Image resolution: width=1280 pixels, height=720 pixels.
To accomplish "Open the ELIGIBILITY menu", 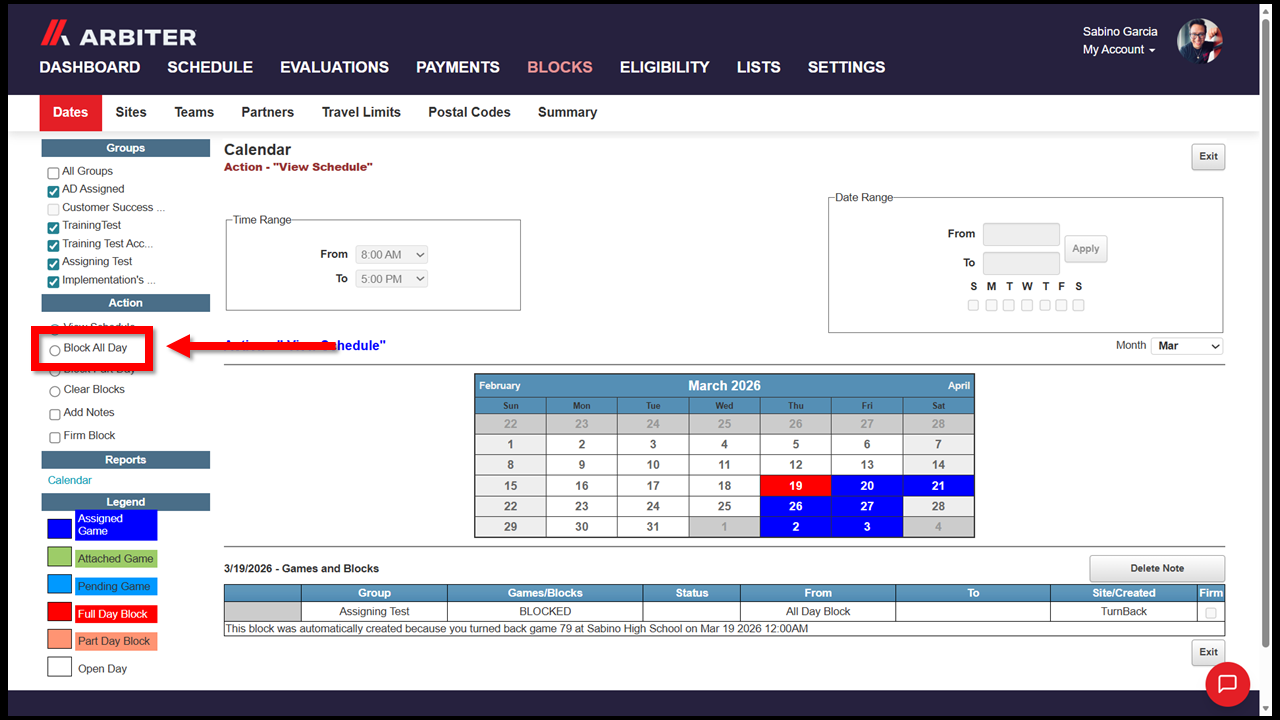I will click(x=664, y=67).
